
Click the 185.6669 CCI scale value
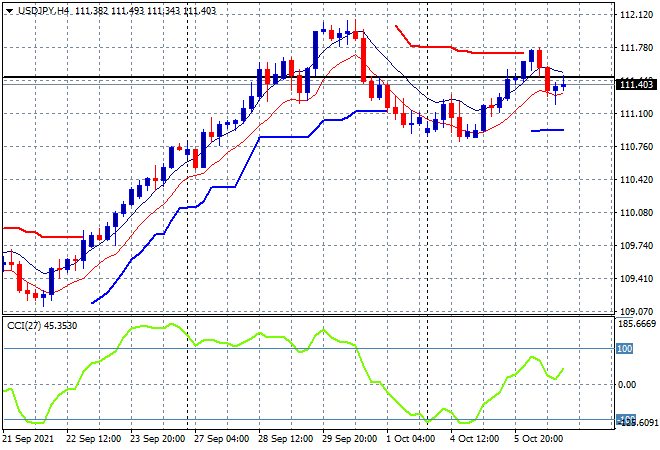click(637, 324)
